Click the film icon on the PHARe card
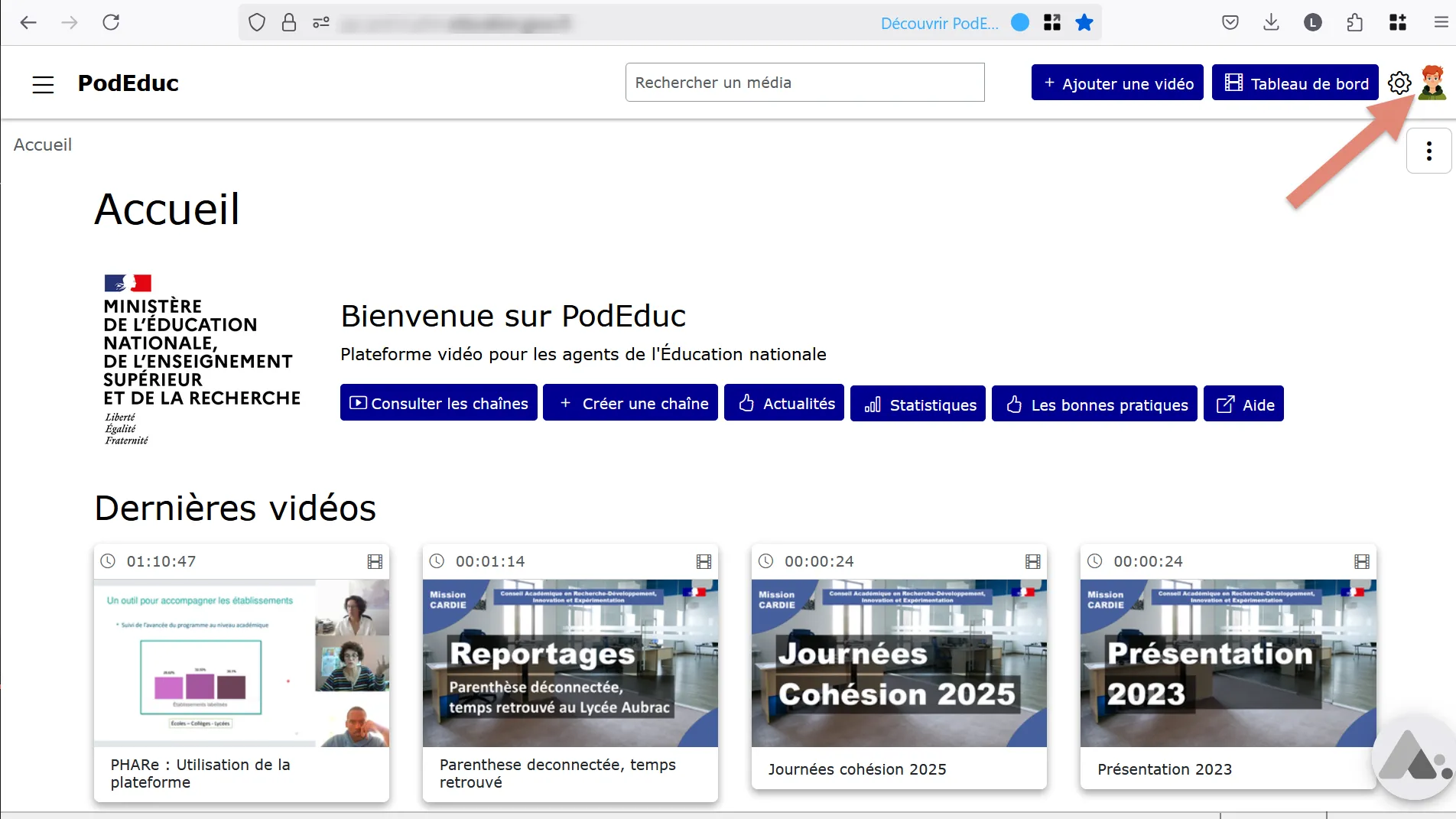This screenshot has width=1456, height=819. 375,561
